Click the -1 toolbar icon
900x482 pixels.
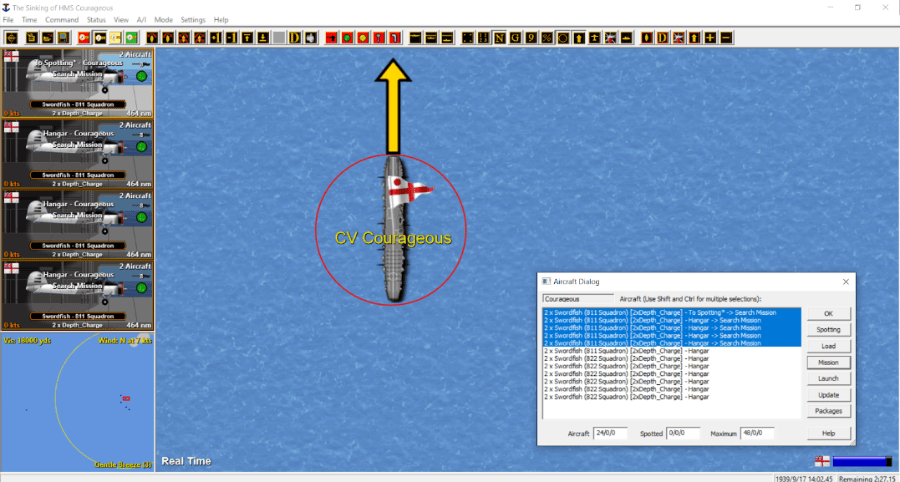(231, 38)
